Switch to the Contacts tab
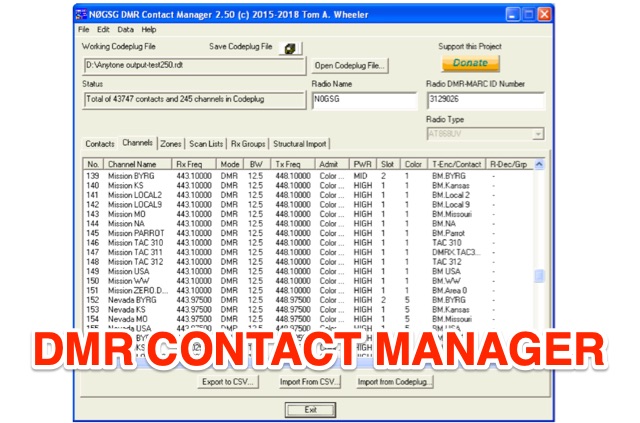The image size is (640, 423). [x=100, y=144]
